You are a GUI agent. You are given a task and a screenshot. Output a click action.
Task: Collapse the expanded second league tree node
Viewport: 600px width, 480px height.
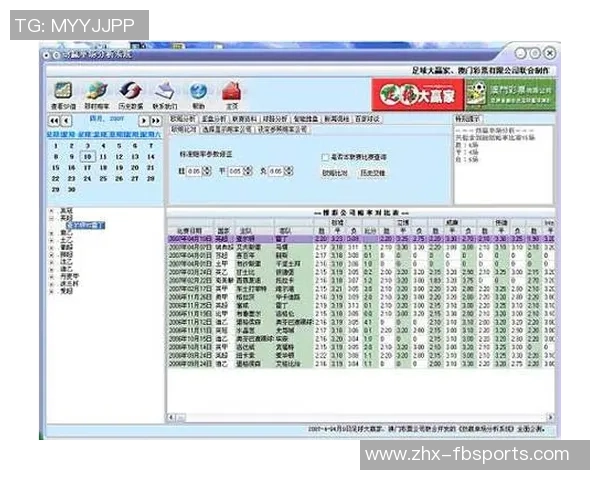(x=51, y=219)
